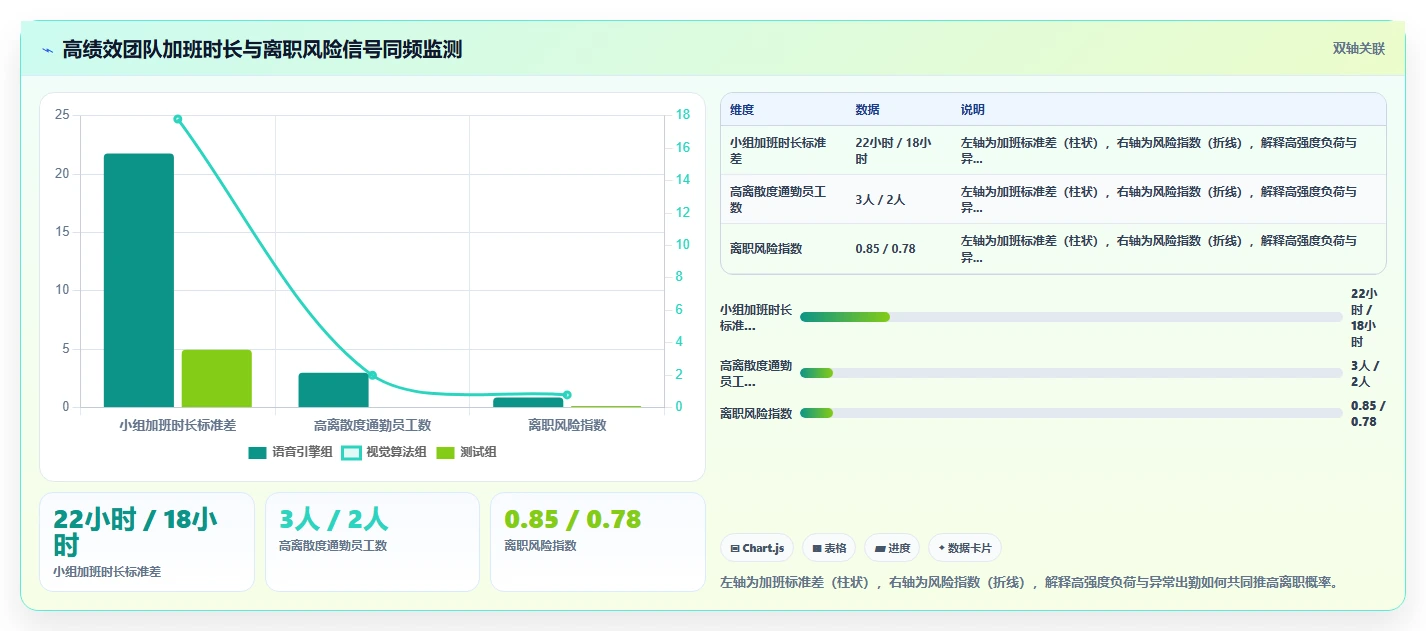Image resolution: width=1426 pixels, height=631 pixels.
Task: Click the 高离散度通勤员工 progress bar
Action: 1071,373
